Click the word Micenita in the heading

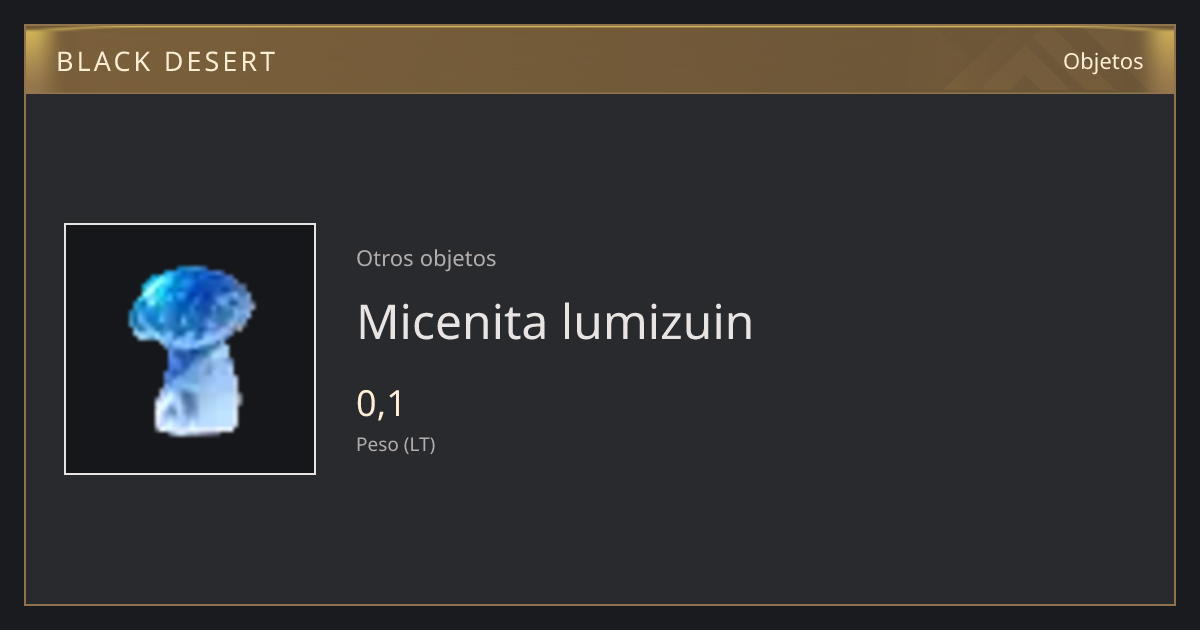(x=453, y=322)
